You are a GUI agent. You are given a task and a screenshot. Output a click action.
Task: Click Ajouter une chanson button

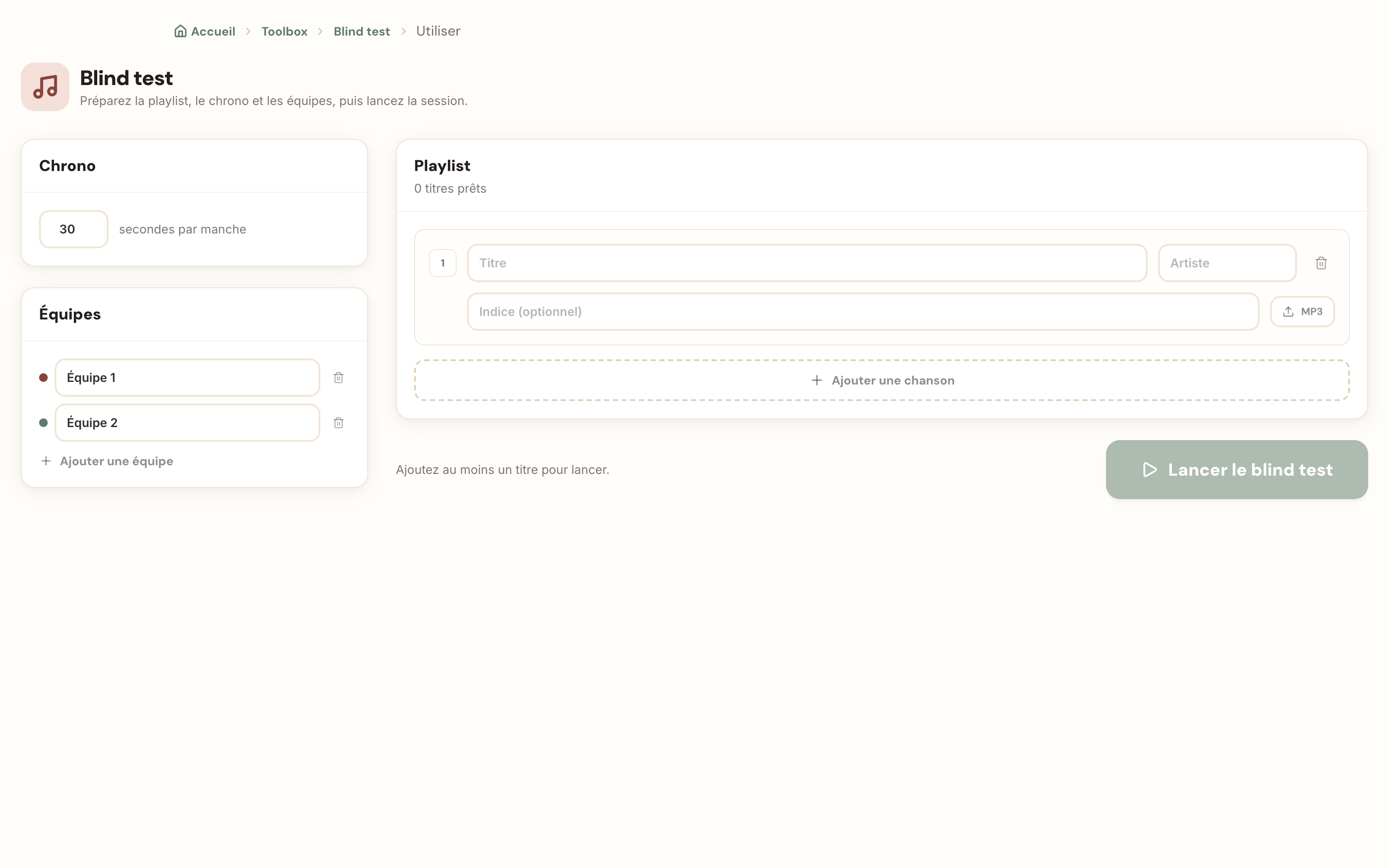[x=882, y=381]
